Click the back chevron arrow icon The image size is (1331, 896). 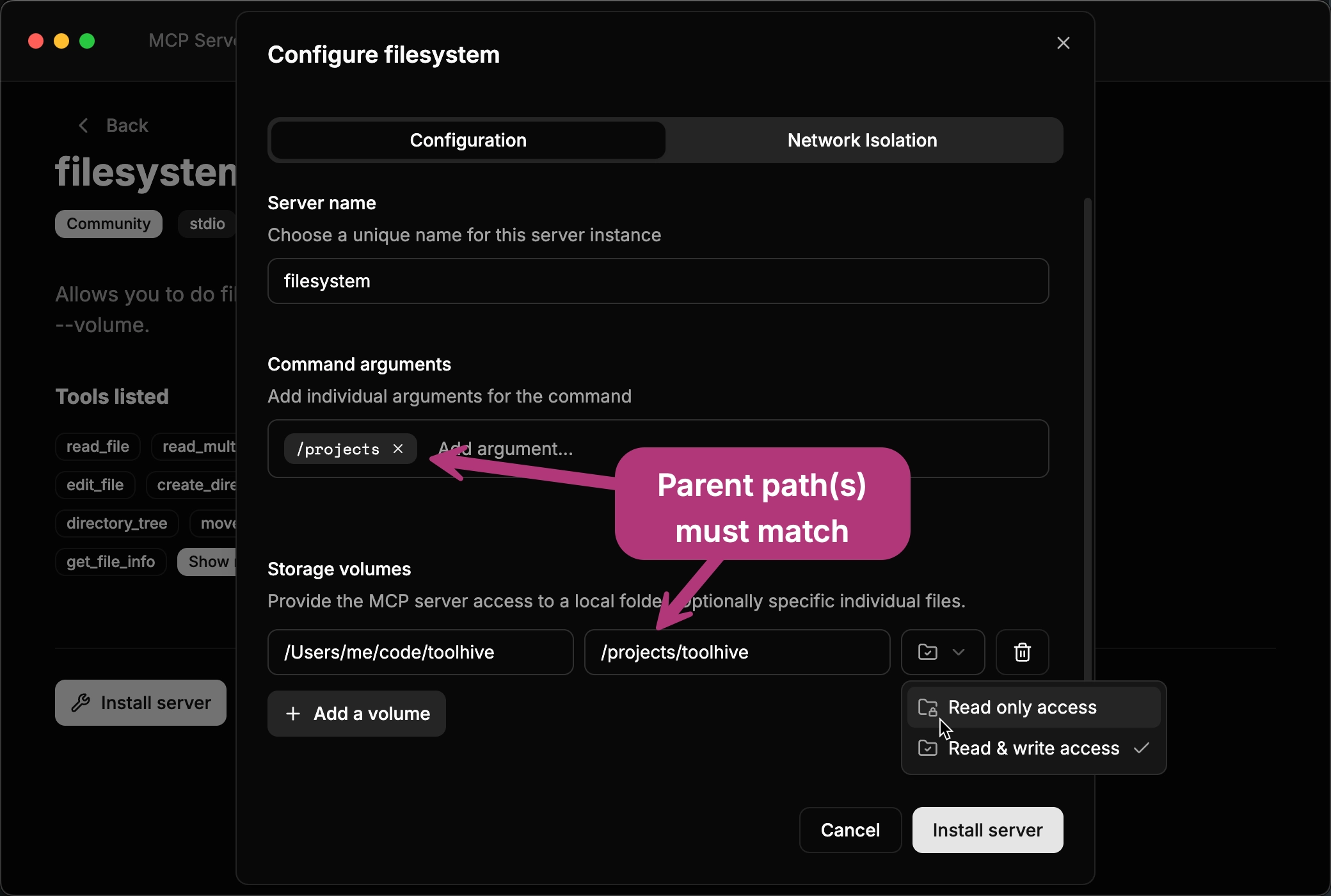[83, 125]
